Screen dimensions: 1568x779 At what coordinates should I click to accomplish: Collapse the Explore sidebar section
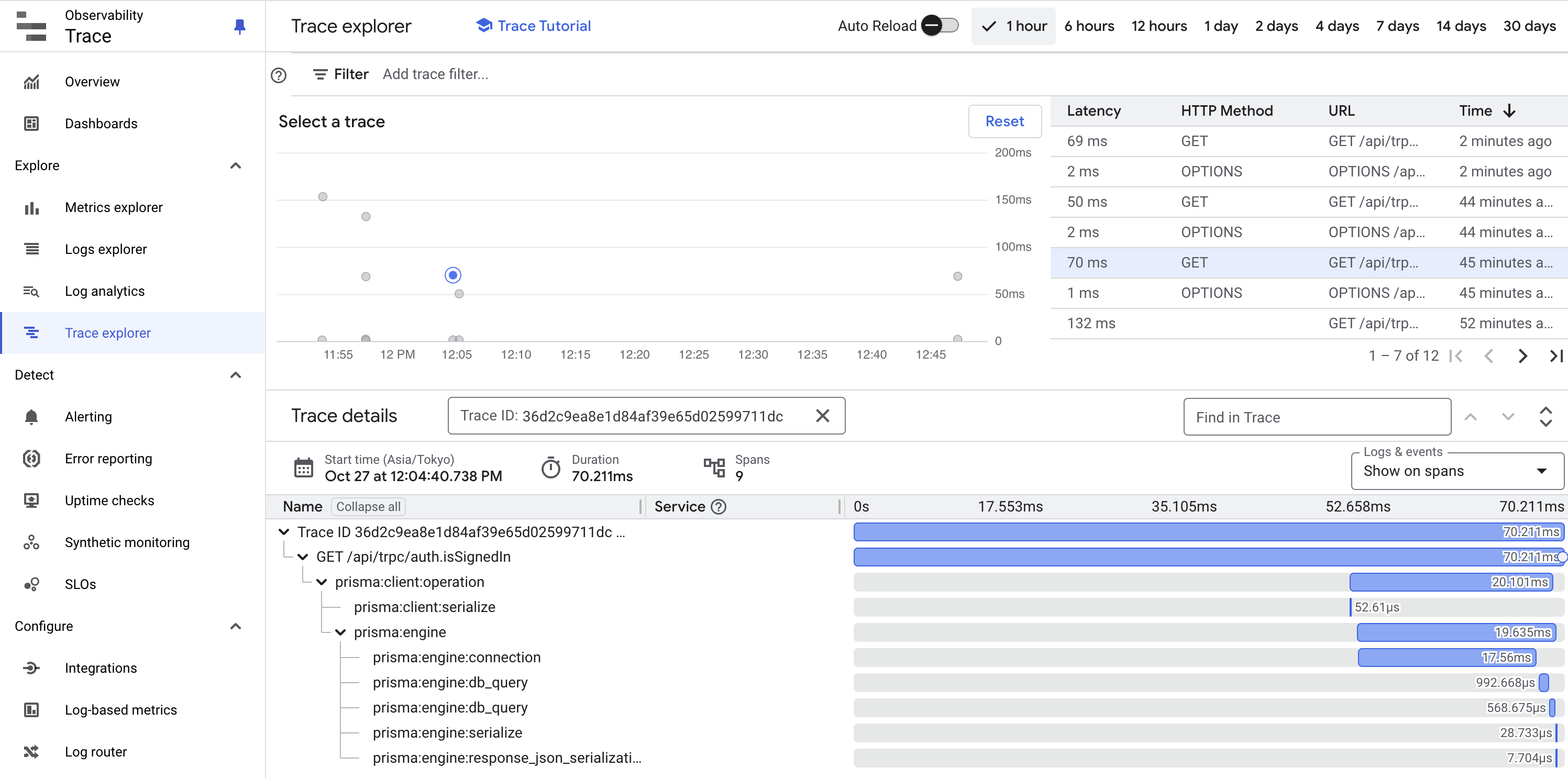tap(236, 165)
